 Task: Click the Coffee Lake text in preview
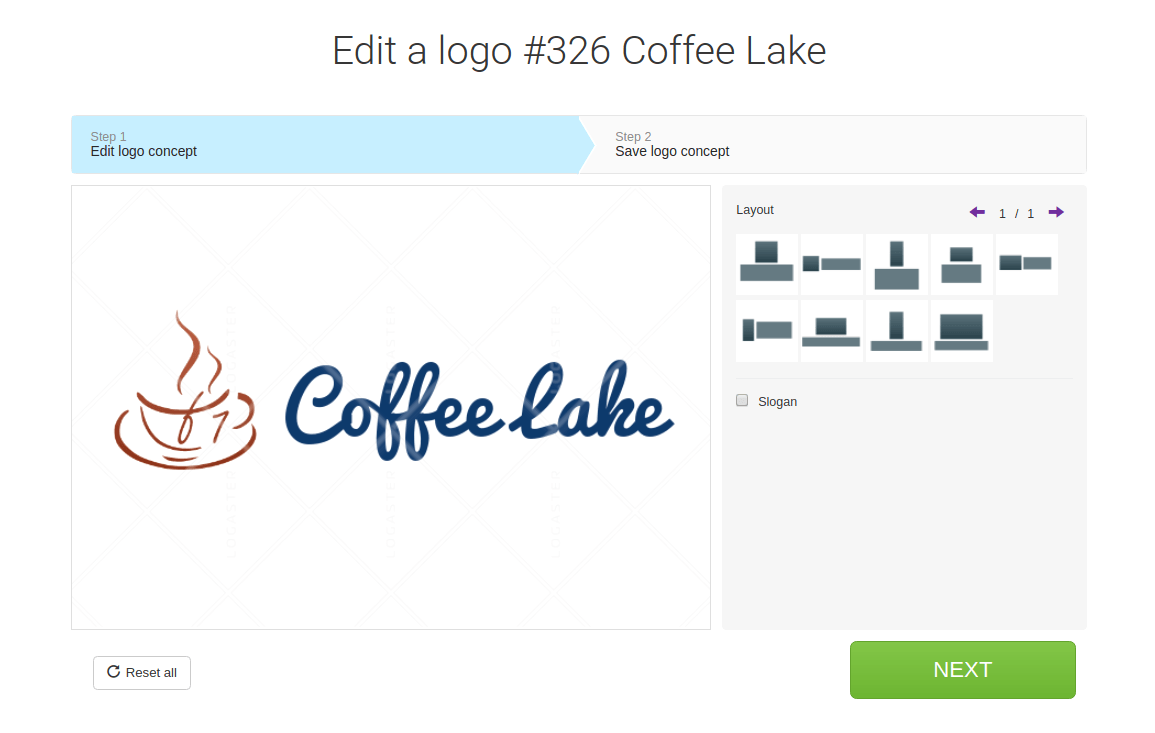pos(479,410)
